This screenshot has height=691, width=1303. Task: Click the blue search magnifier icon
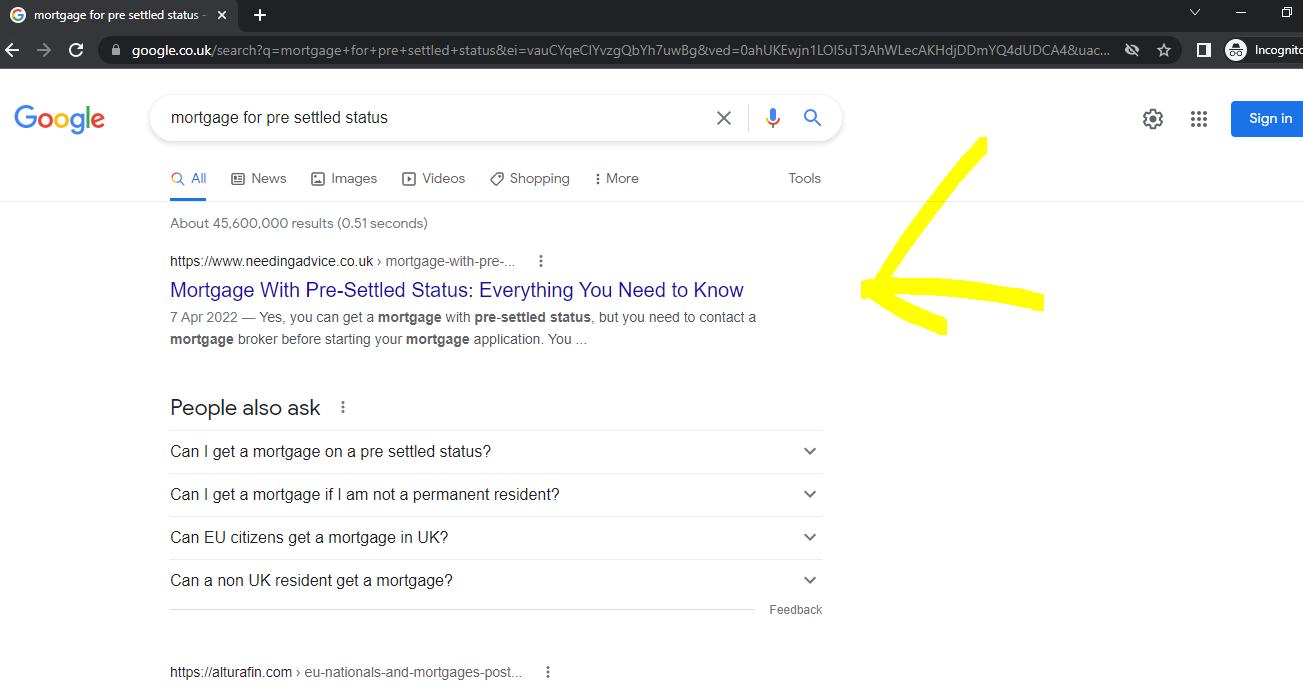coord(813,118)
